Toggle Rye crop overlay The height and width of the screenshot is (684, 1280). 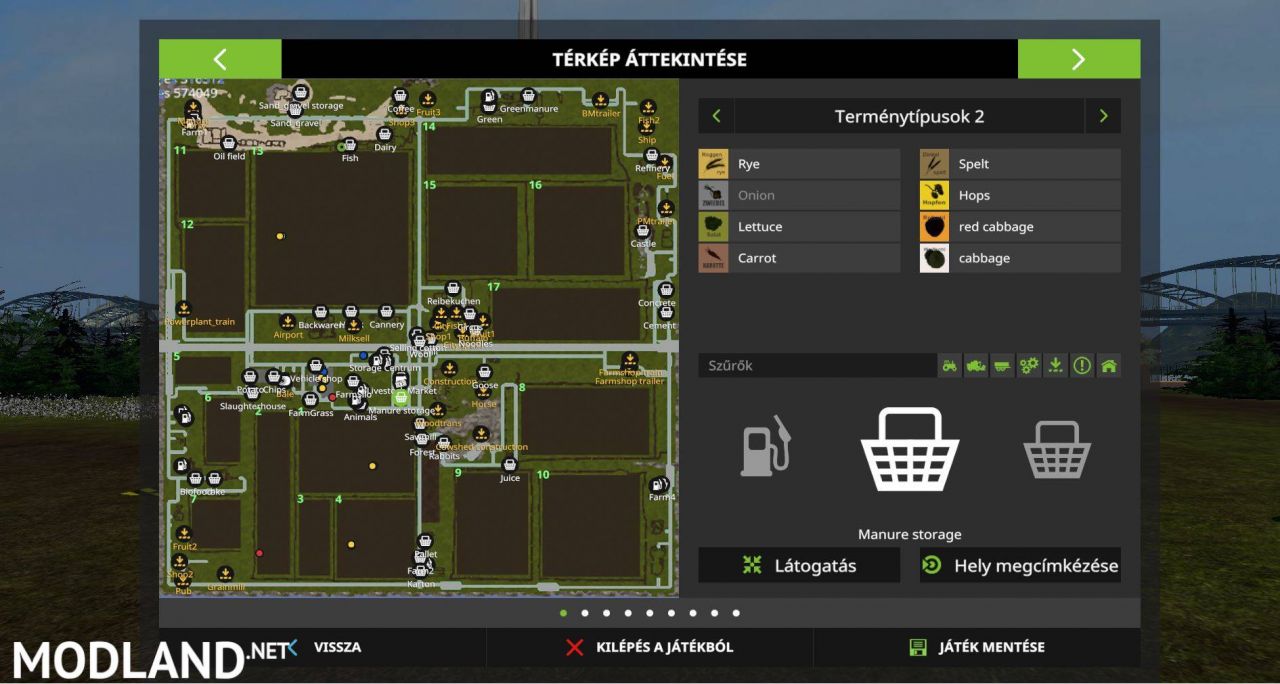coord(799,164)
